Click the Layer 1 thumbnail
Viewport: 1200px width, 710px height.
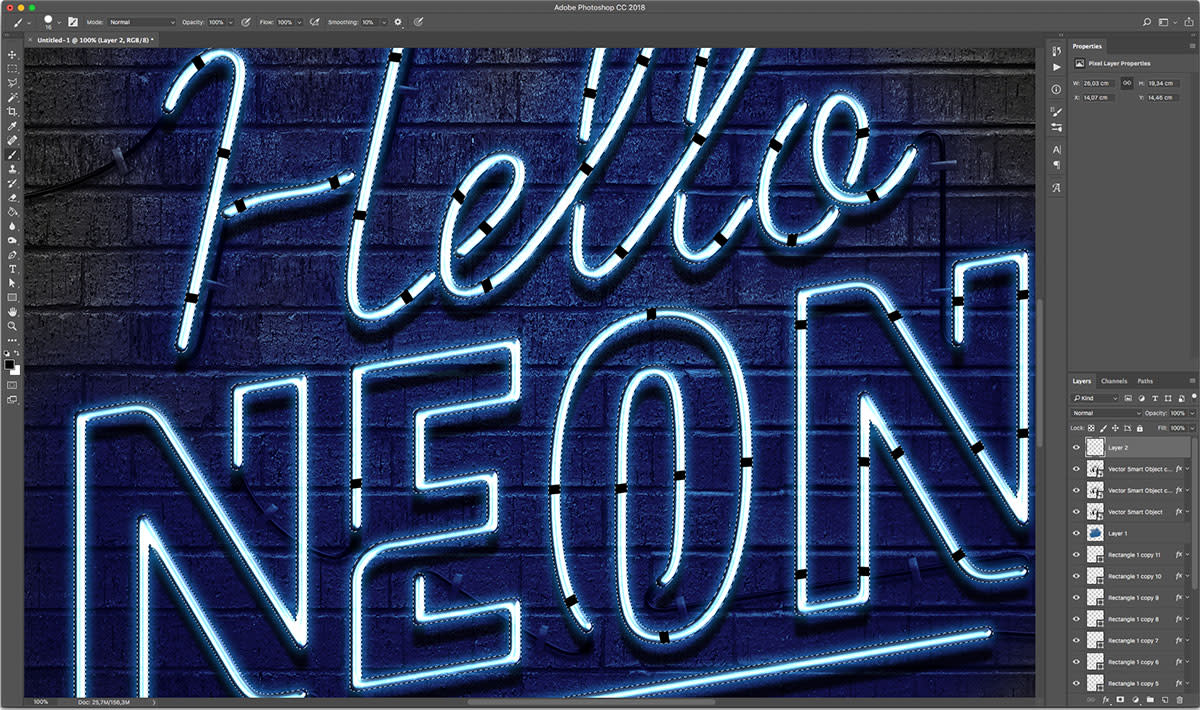[1094, 533]
